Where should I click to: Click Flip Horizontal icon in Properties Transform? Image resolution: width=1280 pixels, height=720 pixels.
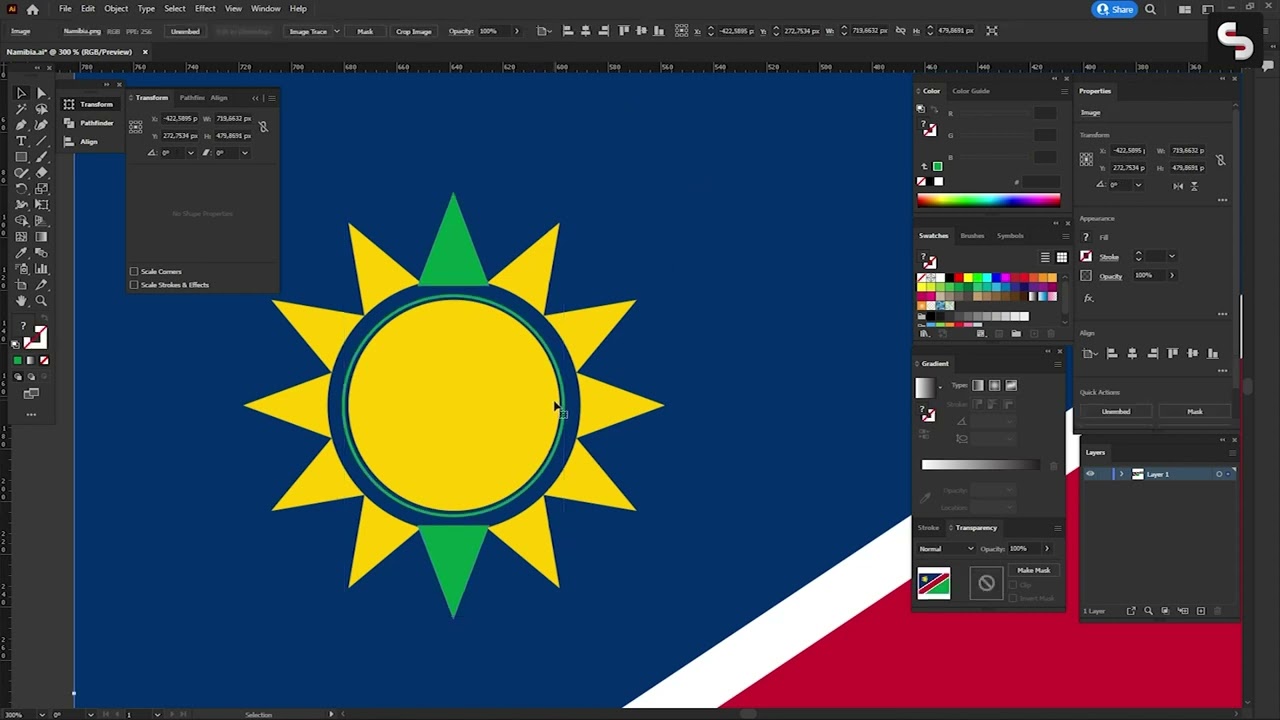(x=1178, y=185)
